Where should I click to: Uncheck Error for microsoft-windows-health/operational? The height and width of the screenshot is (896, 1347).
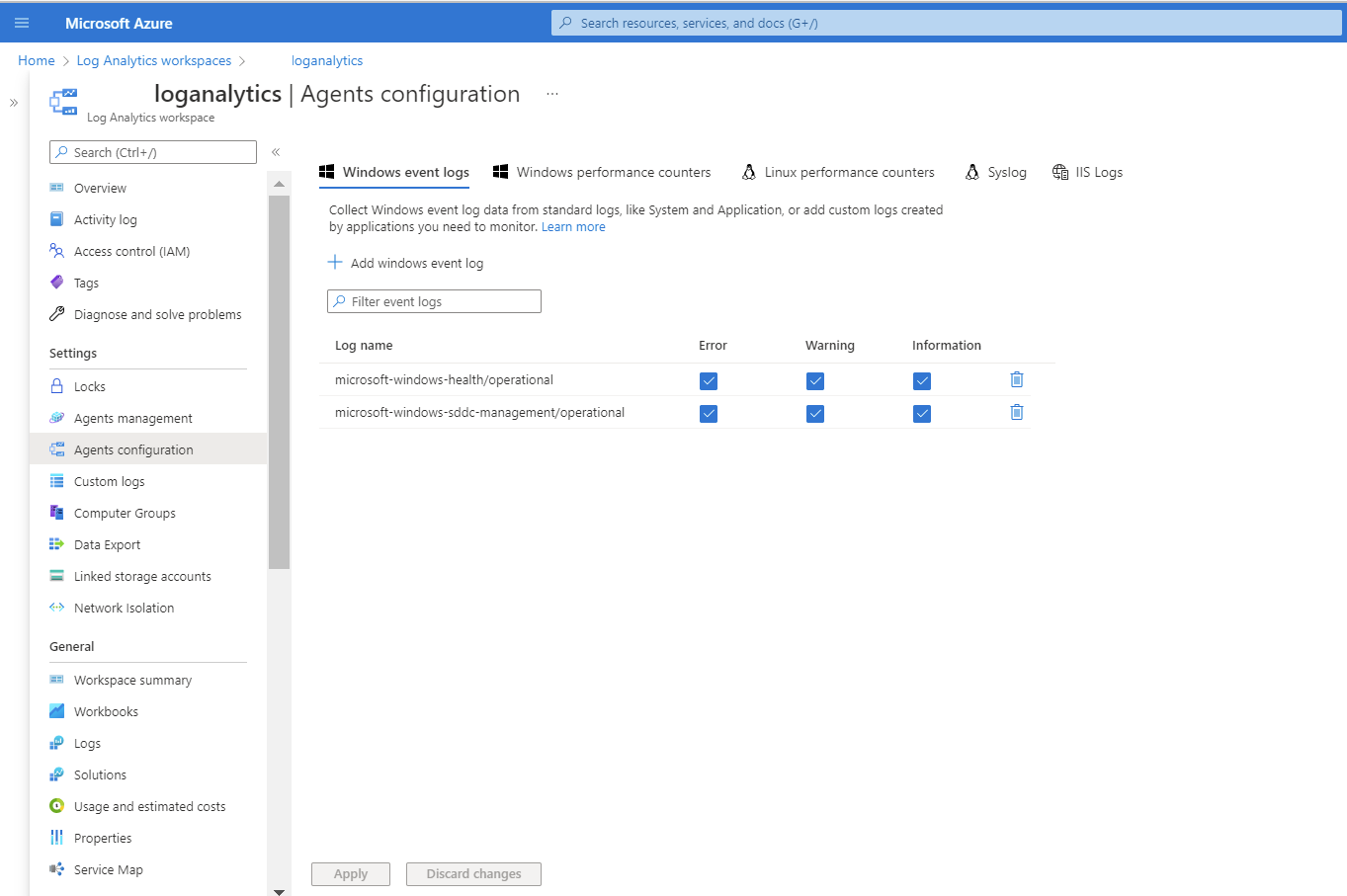point(709,380)
